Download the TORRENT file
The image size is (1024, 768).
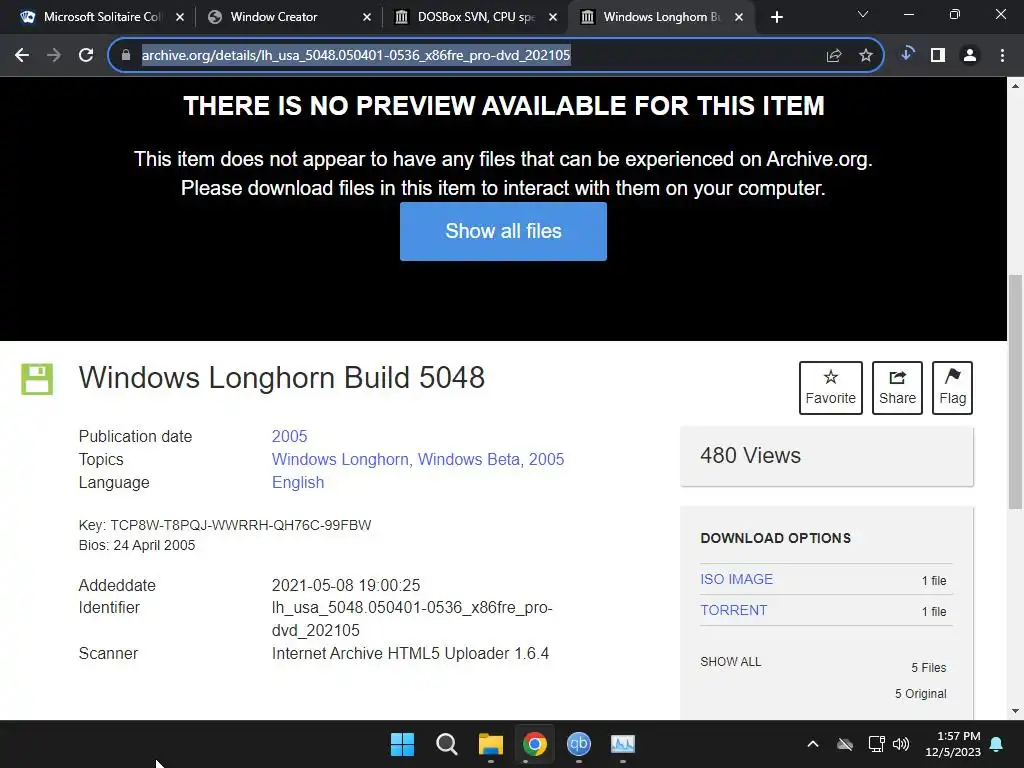pos(733,610)
